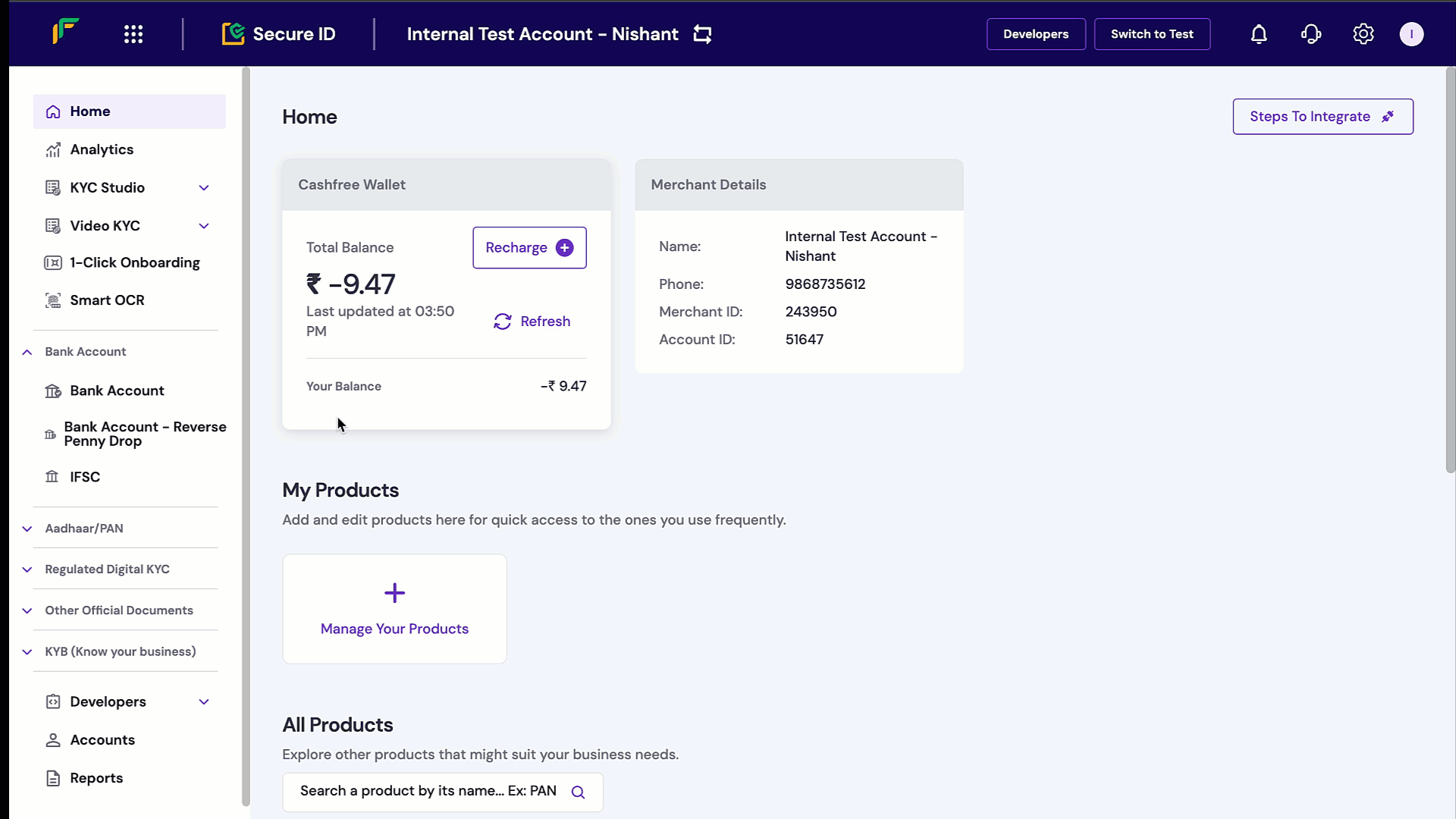Click the plus icon in Manage Your Products
The height and width of the screenshot is (819, 1456).
tap(394, 593)
